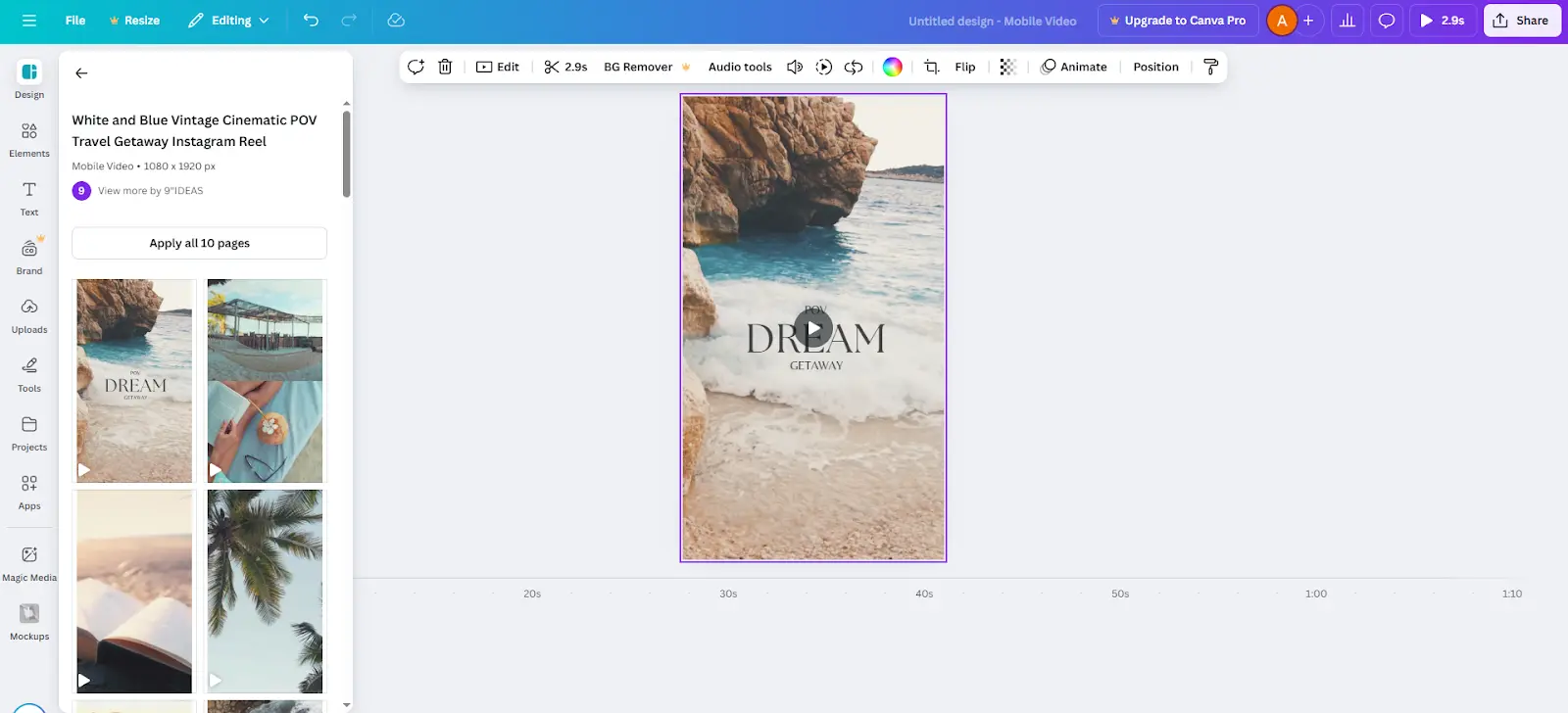Trim video with scissors 2.9s

(565, 67)
